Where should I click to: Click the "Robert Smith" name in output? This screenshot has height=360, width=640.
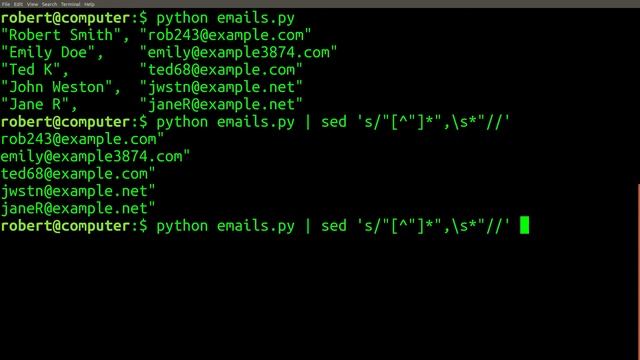coord(61,35)
